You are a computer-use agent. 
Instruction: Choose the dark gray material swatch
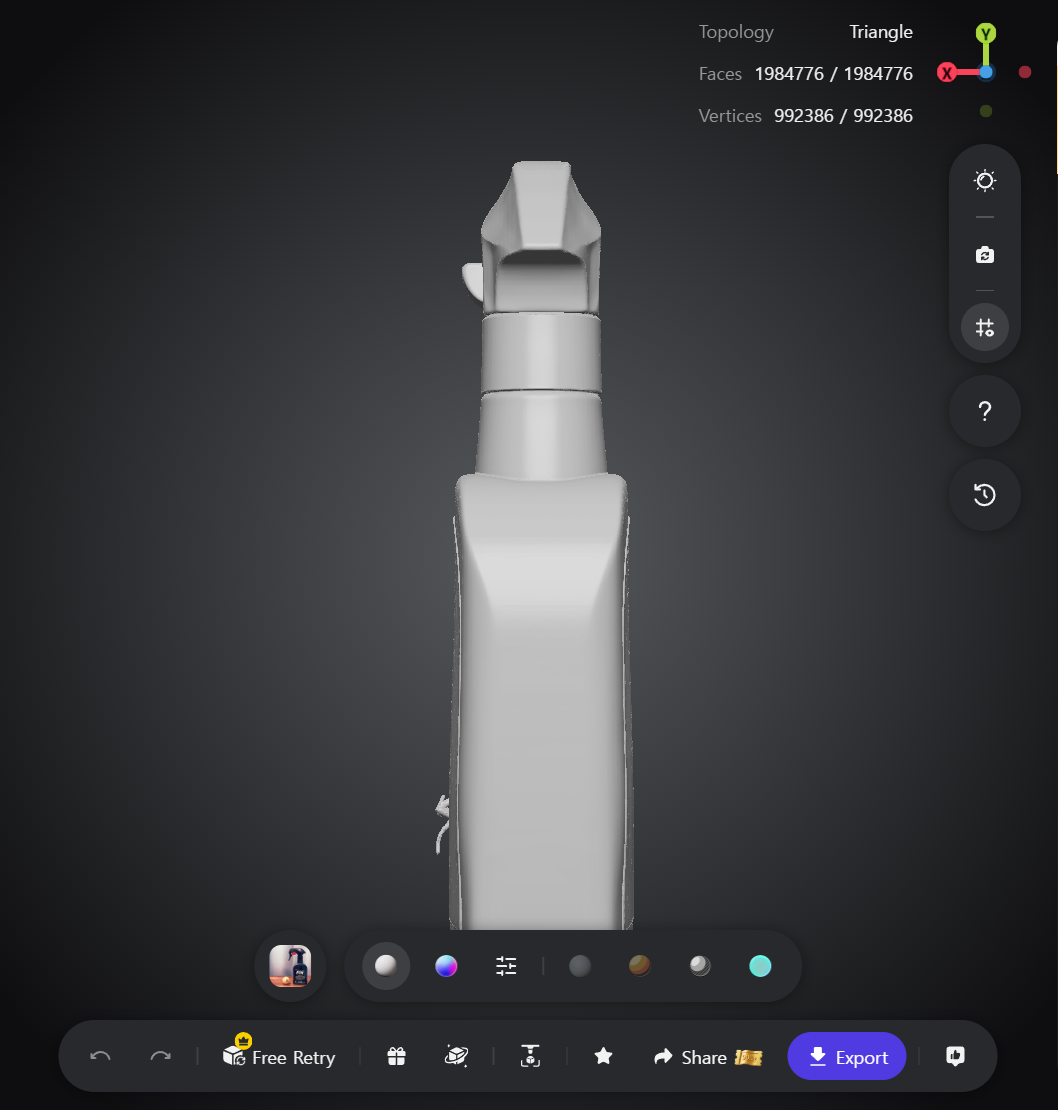pos(580,966)
